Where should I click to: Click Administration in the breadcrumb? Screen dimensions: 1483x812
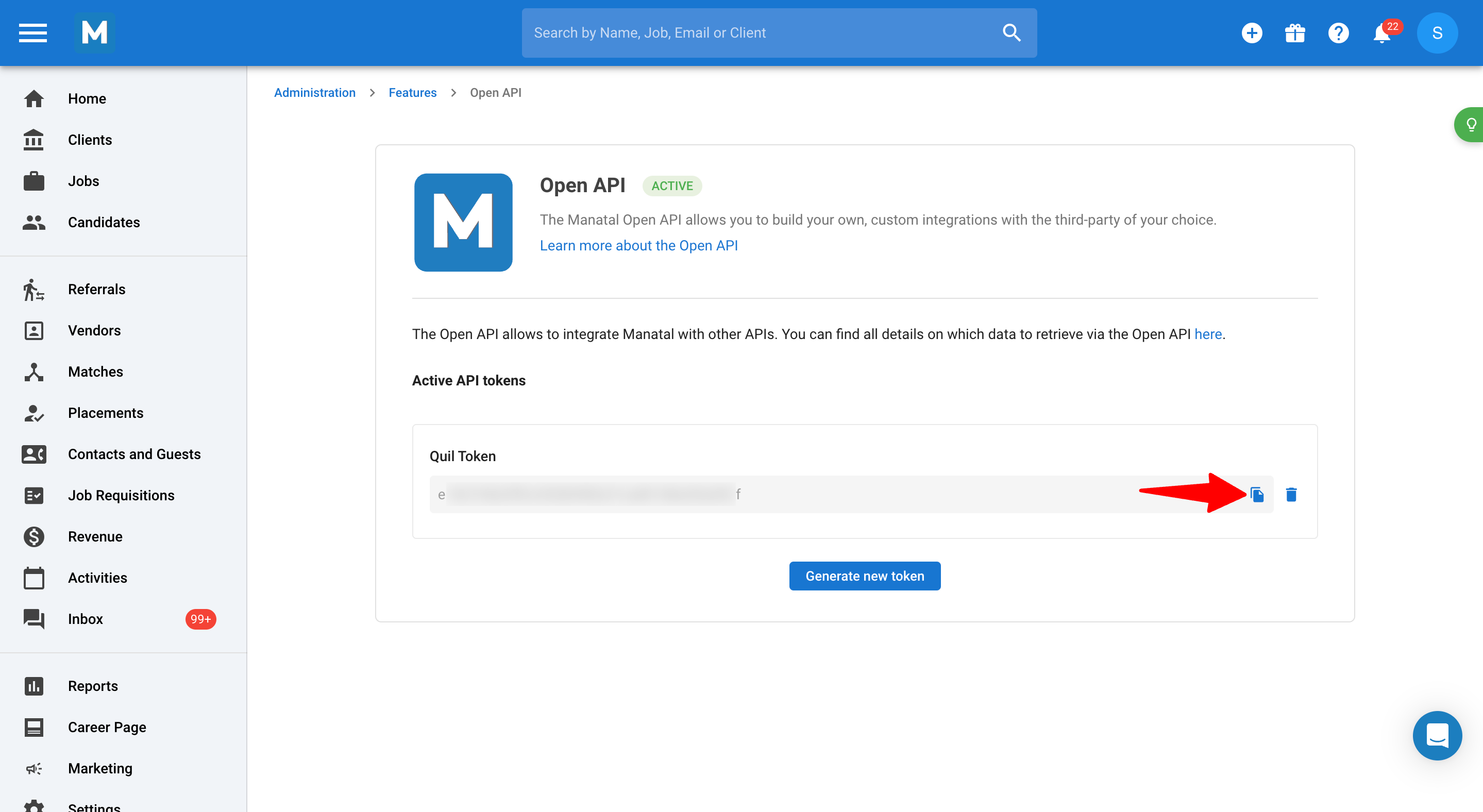pyautogui.click(x=314, y=93)
